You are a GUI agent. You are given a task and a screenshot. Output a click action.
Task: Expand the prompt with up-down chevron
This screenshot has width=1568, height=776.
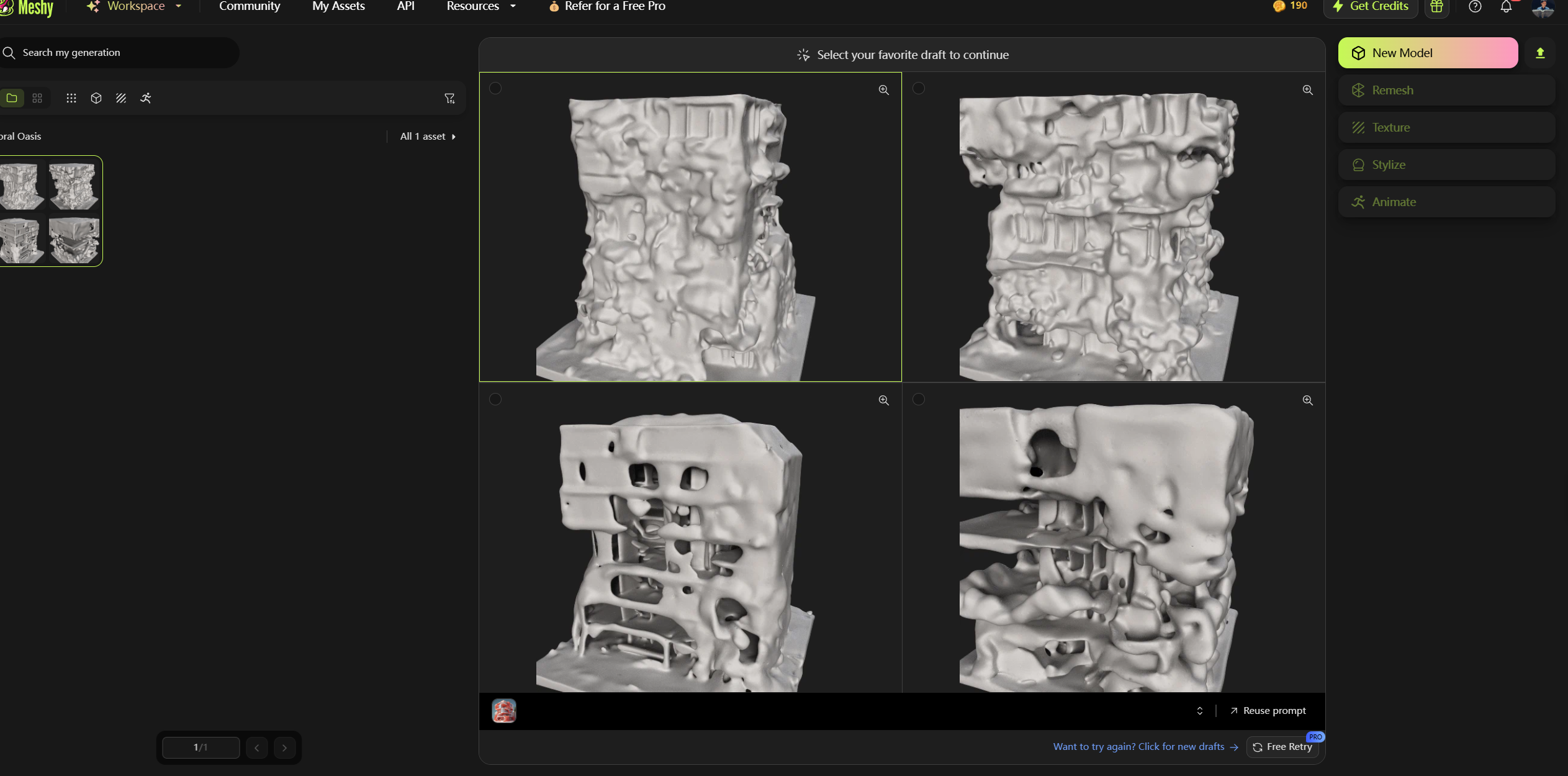(1199, 711)
